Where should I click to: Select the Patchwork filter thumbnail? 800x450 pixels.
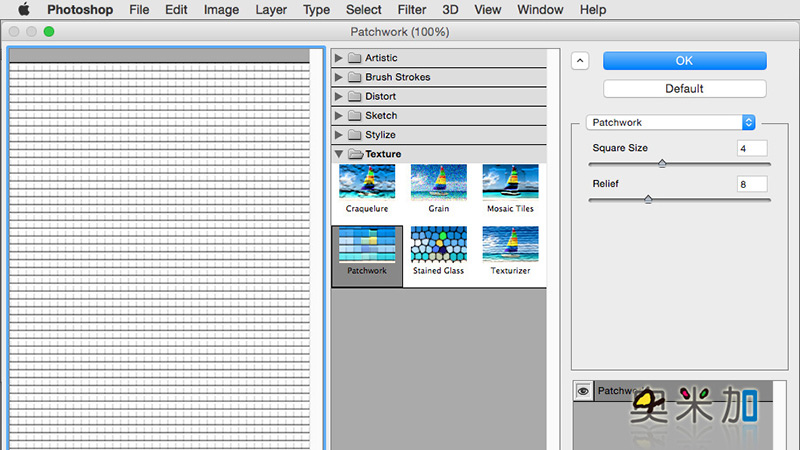367,245
